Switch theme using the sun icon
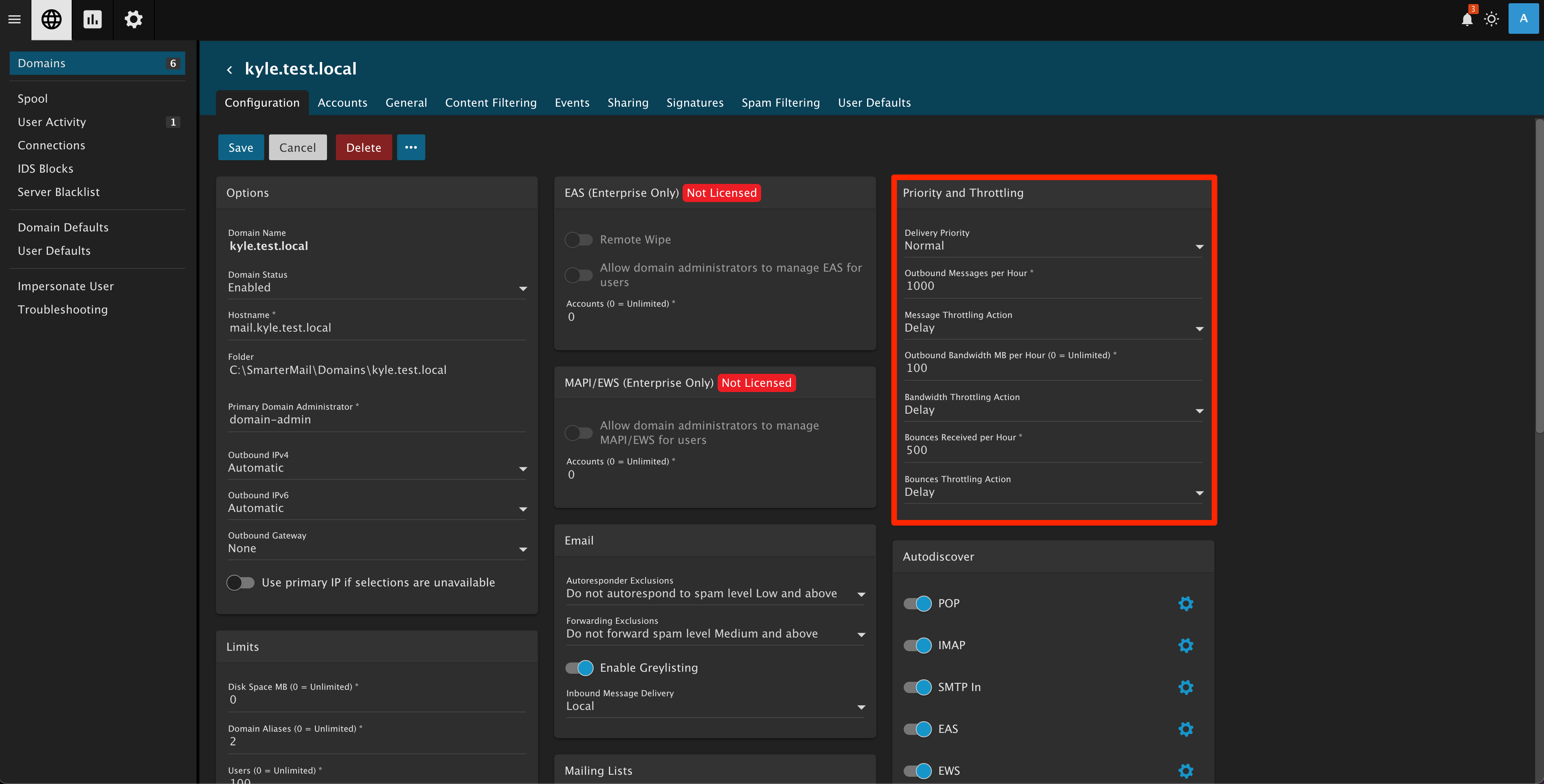1544x784 pixels. point(1491,19)
